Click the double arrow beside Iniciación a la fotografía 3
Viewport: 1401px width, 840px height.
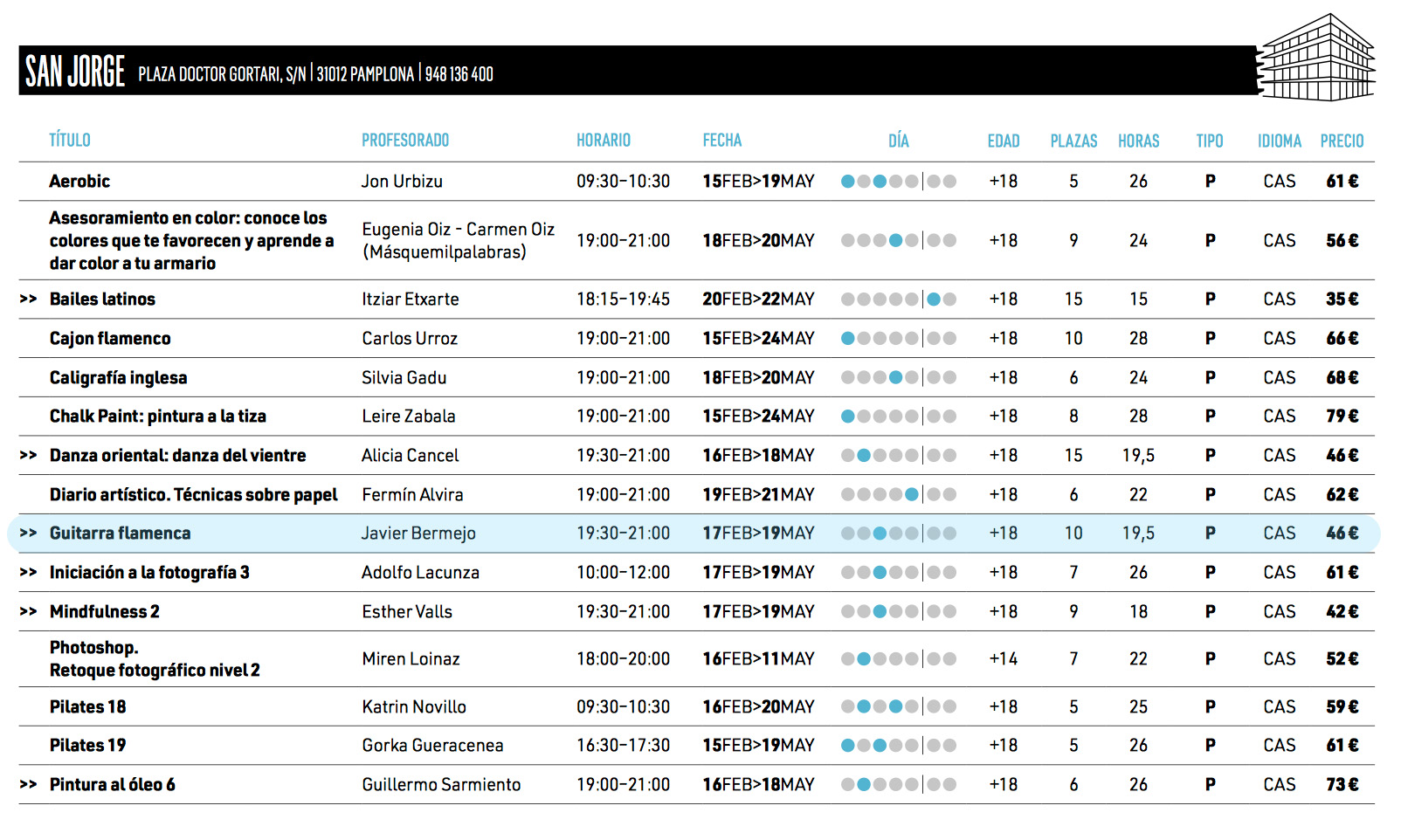click(x=28, y=573)
